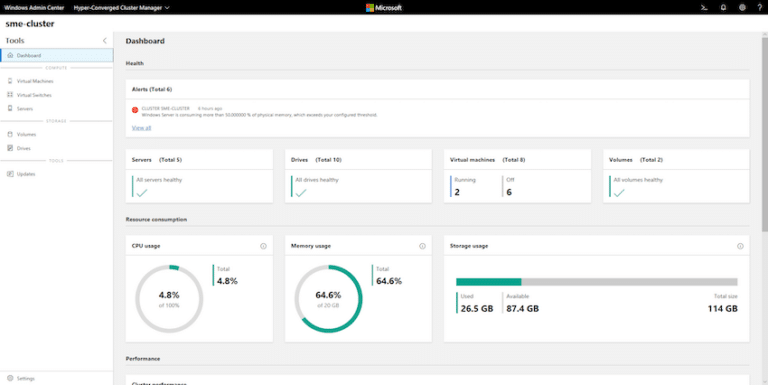
Task: Click the CPU usage info icon
Action: click(x=264, y=246)
